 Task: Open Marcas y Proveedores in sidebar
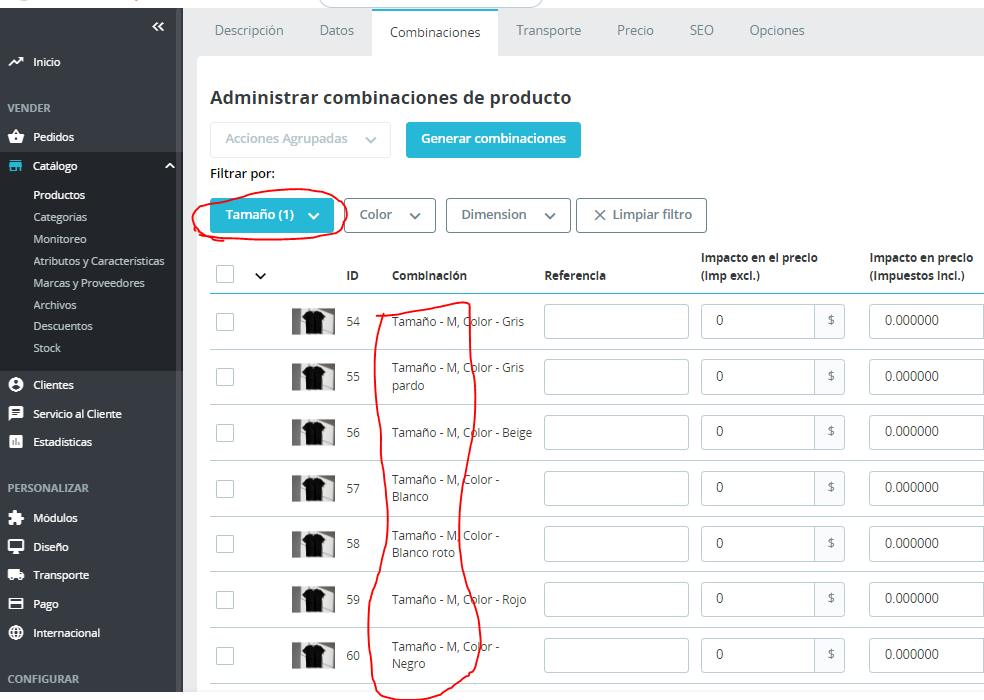[88, 283]
